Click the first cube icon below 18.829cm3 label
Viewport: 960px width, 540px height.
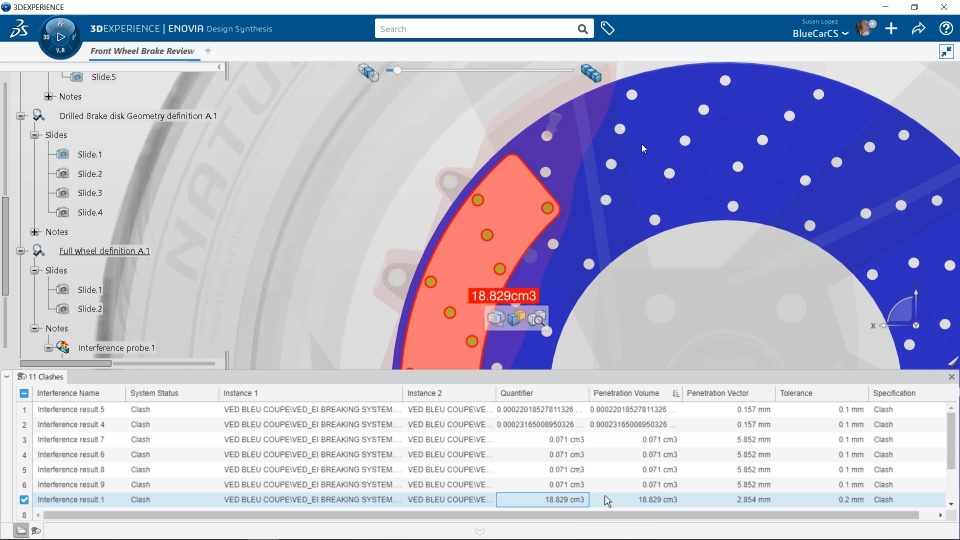tap(496, 318)
